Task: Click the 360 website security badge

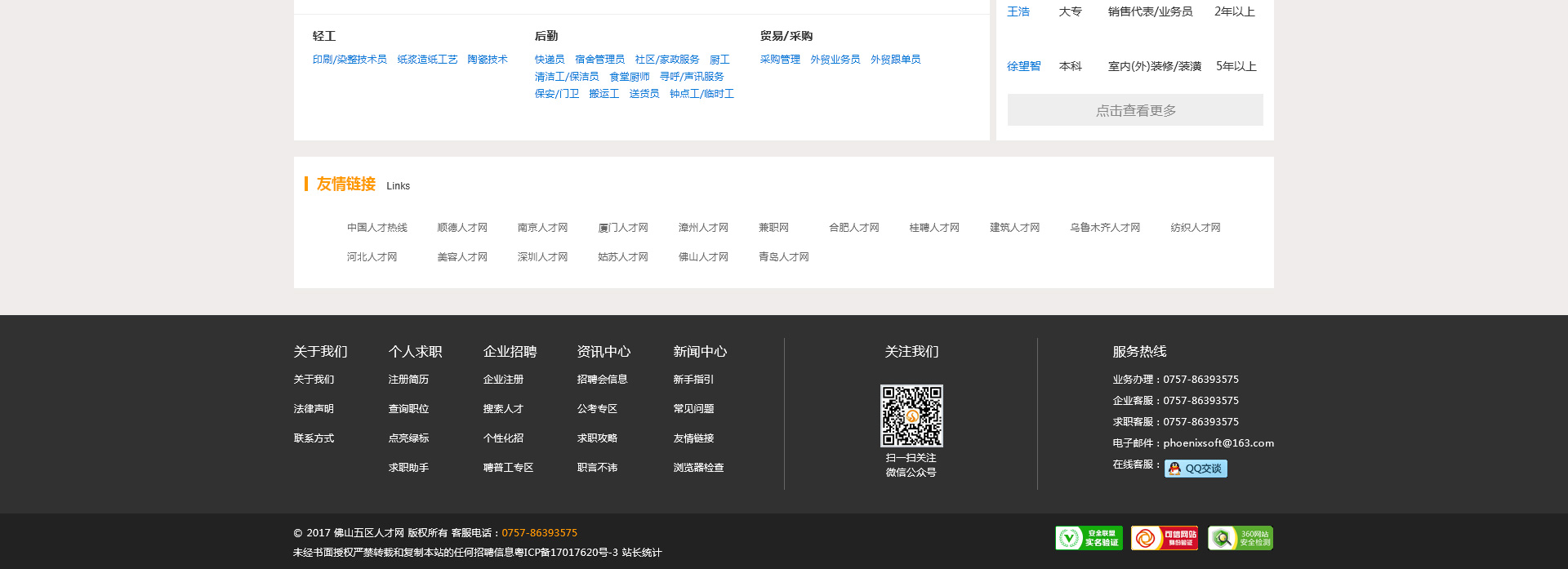Action: pyautogui.click(x=1240, y=538)
